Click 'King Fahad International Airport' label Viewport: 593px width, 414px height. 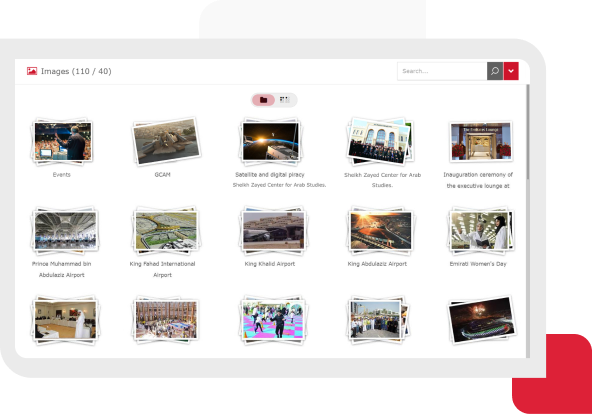tap(162, 269)
